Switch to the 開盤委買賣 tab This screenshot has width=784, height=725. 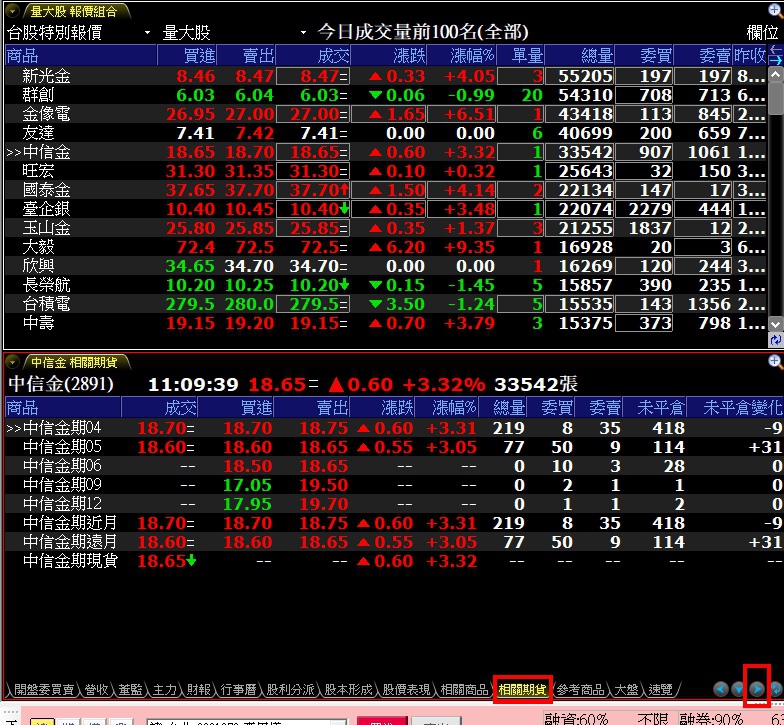[x=44, y=690]
